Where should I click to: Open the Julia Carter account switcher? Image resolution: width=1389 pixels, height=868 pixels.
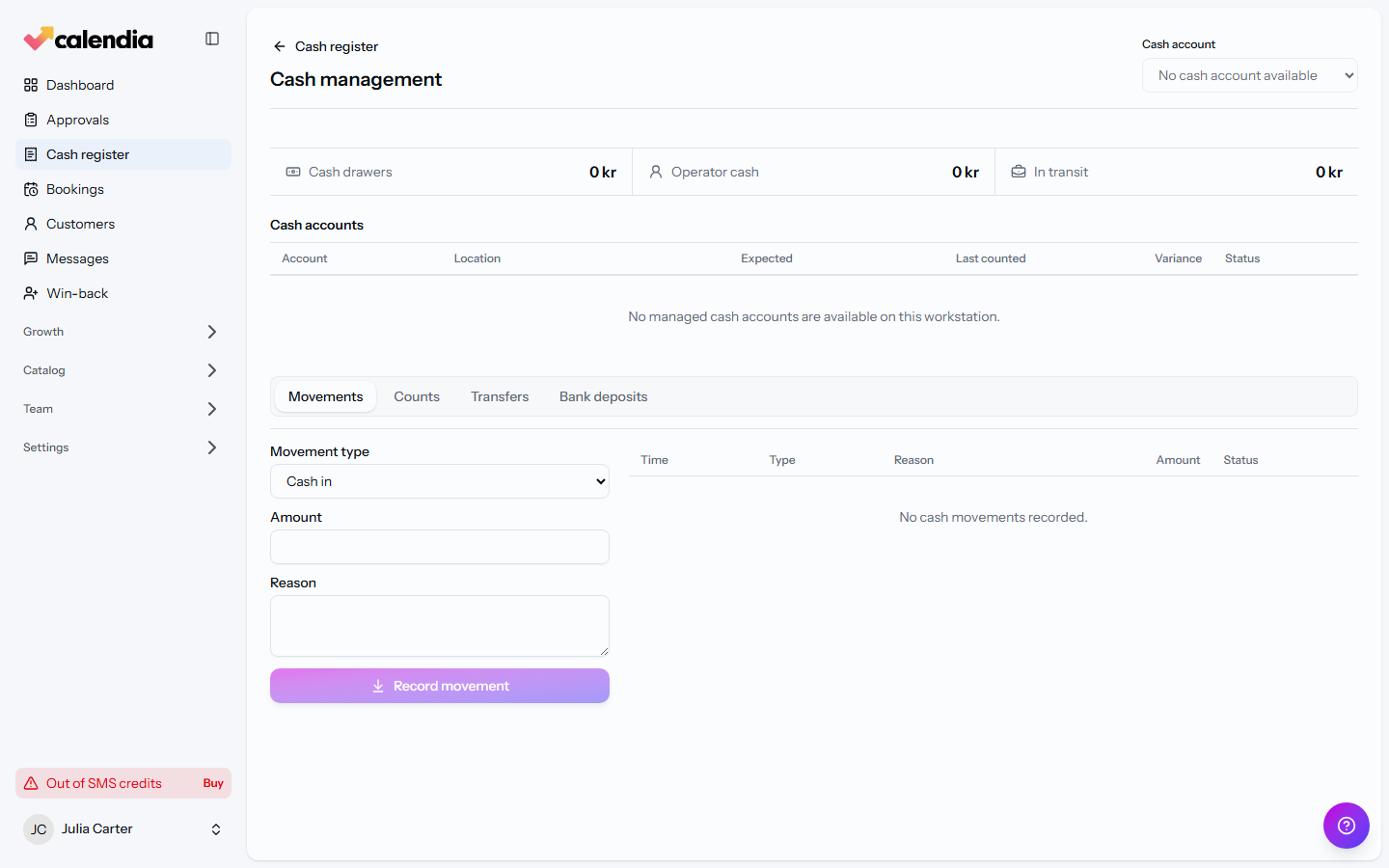123,829
